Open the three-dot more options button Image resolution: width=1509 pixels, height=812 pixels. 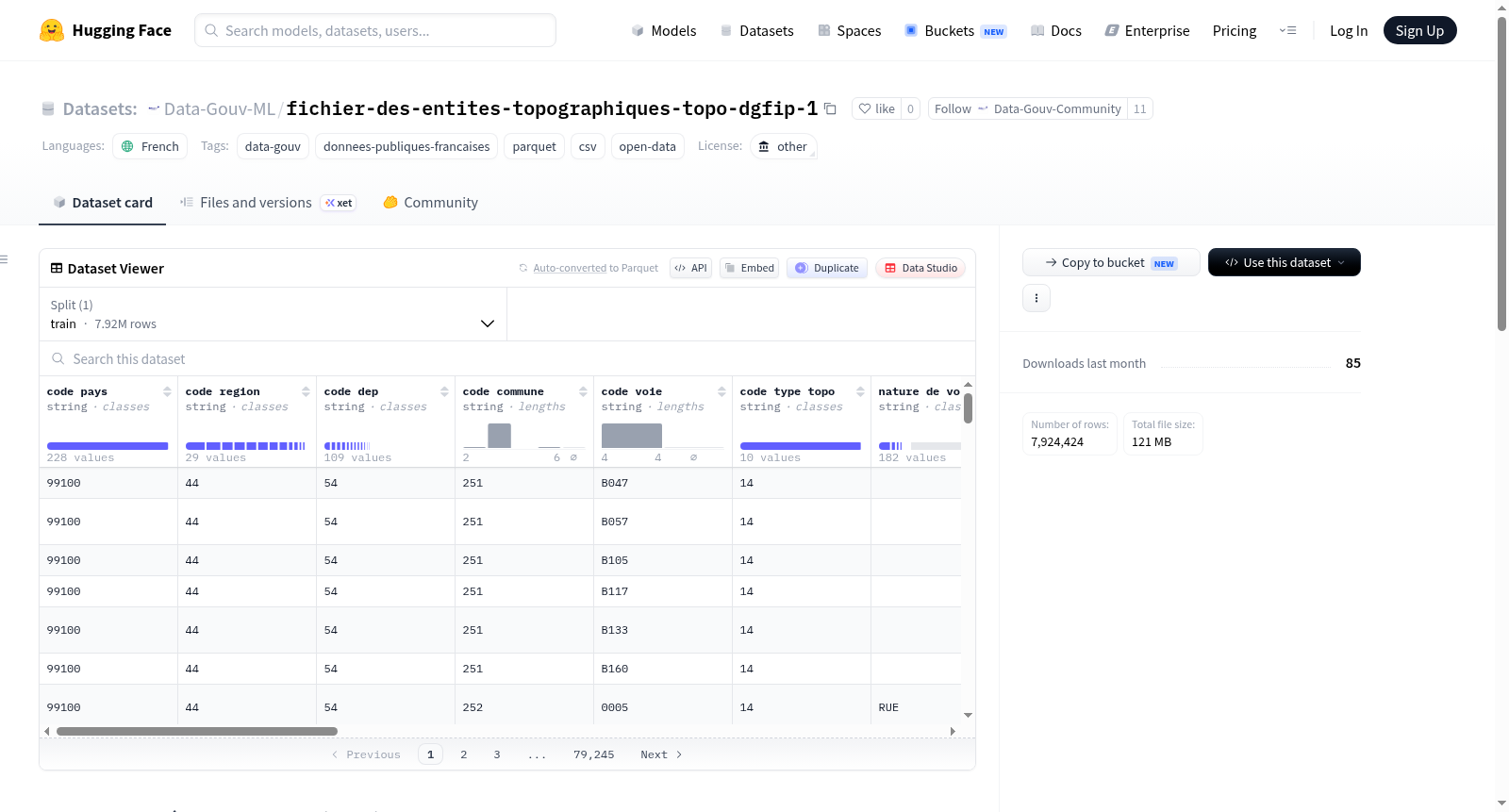click(x=1036, y=298)
